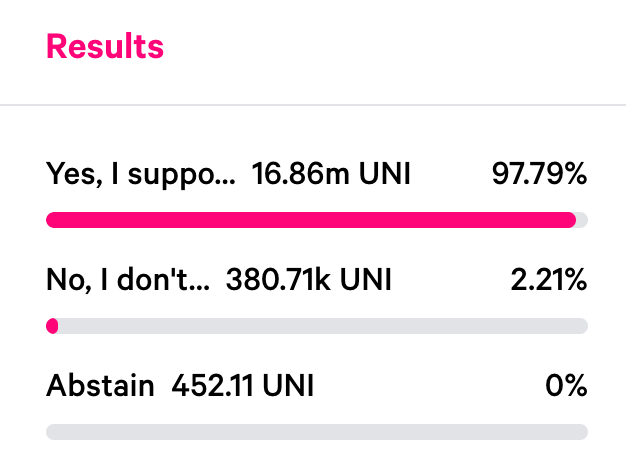Image resolution: width=626 pixels, height=472 pixels.
Task: Click the 'UNI' token text in the Abstain row
Action: (288, 385)
